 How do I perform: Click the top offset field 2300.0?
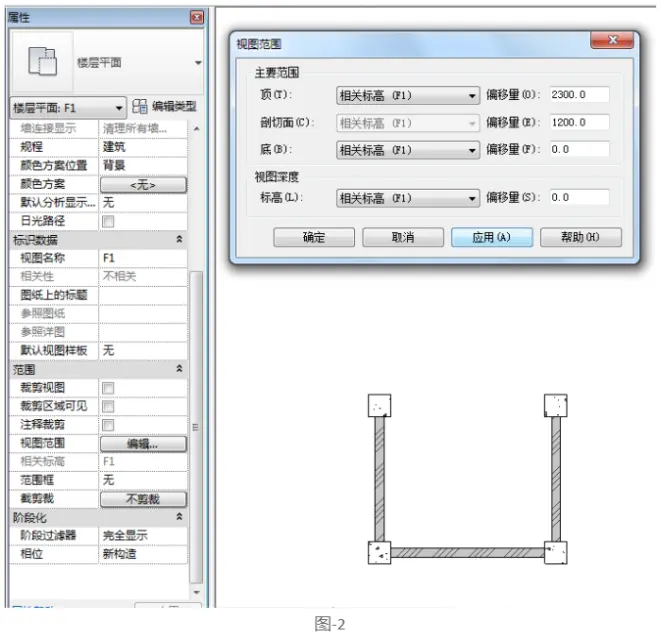[x=579, y=95]
